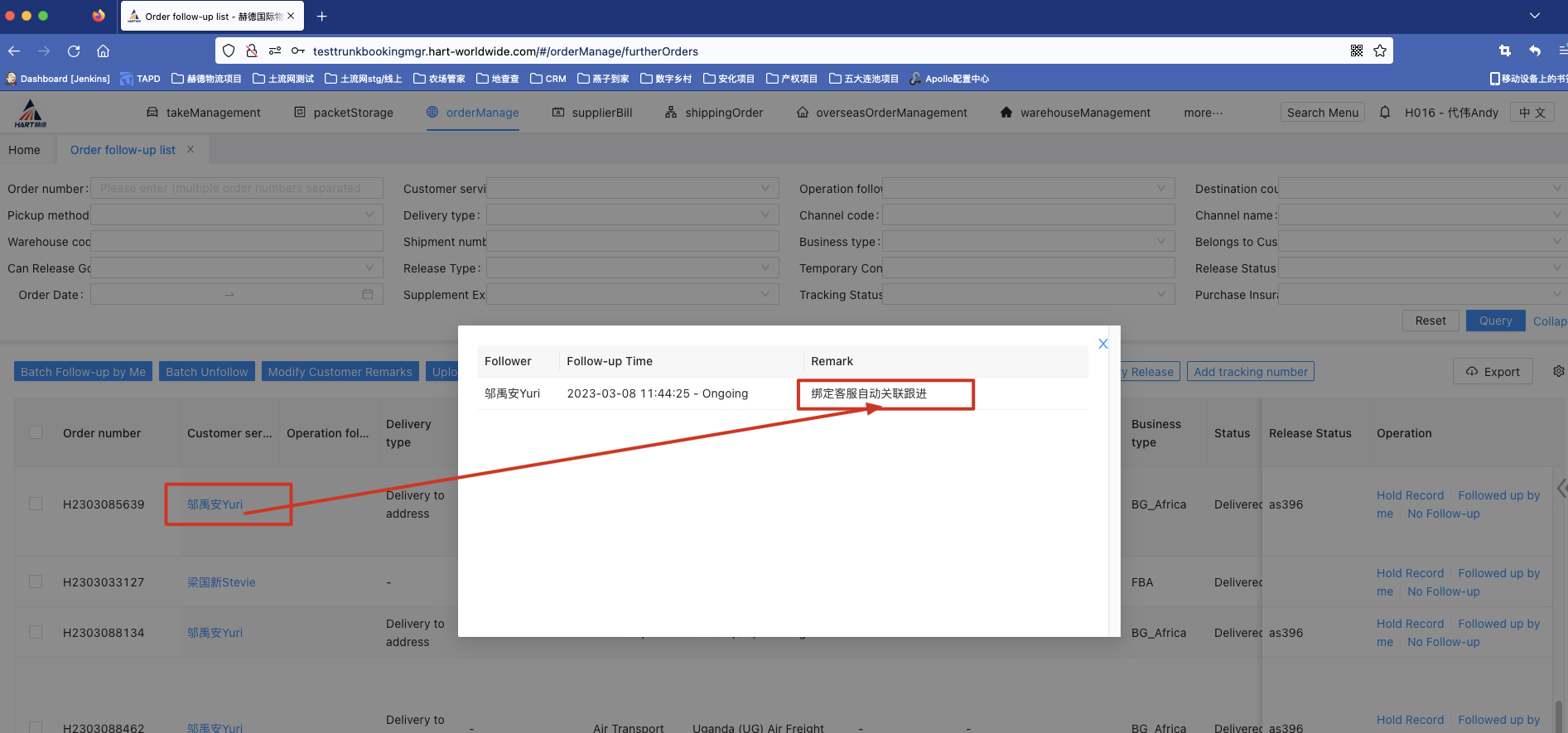Image resolution: width=1568 pixels, height=733 pixels.
Task: Expand the Tracking Status dropdown
Action: tap(1028, 295)
